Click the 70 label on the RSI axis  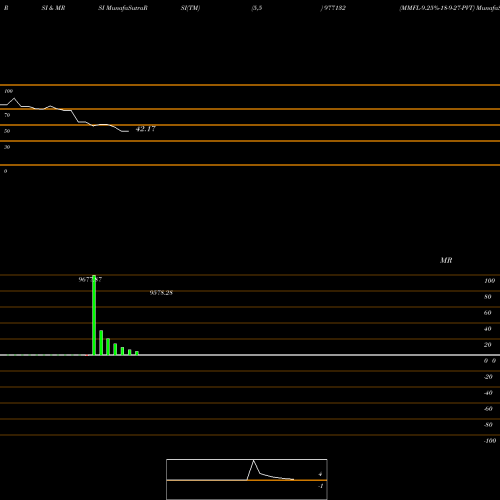(7, 115)
